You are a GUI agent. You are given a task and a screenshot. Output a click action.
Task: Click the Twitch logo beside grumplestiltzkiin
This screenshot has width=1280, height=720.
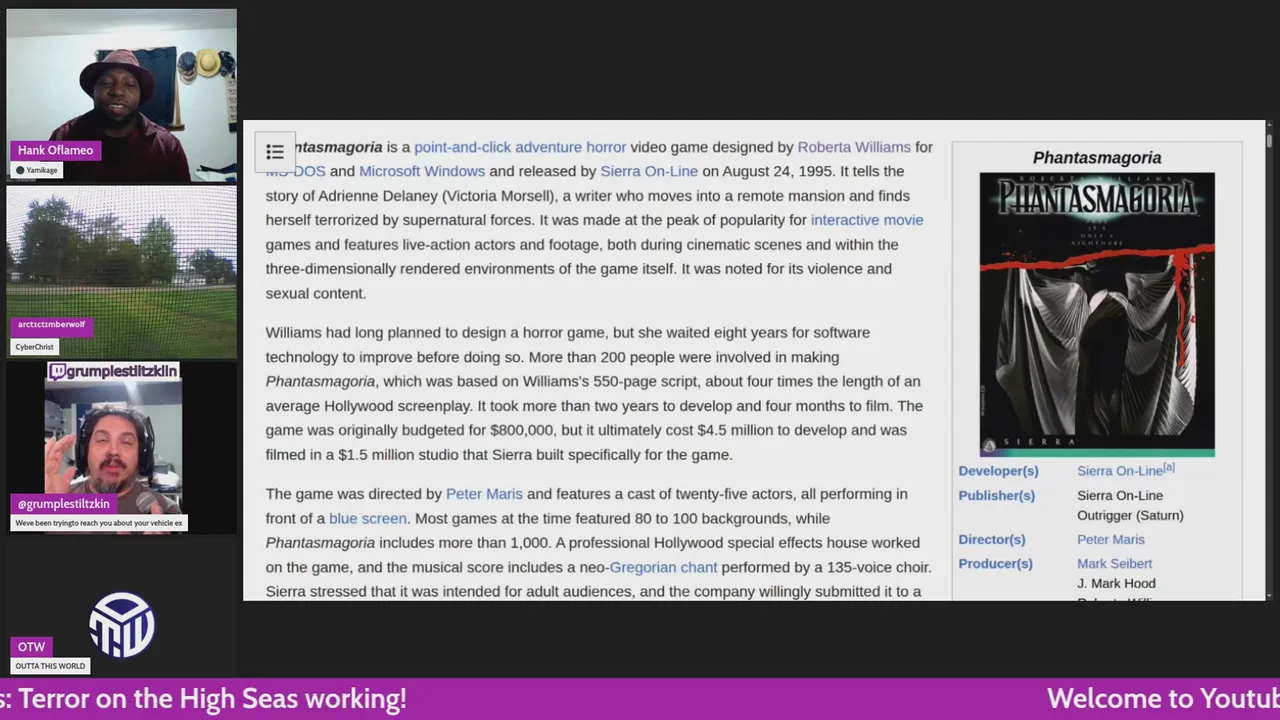coord(58,372)
